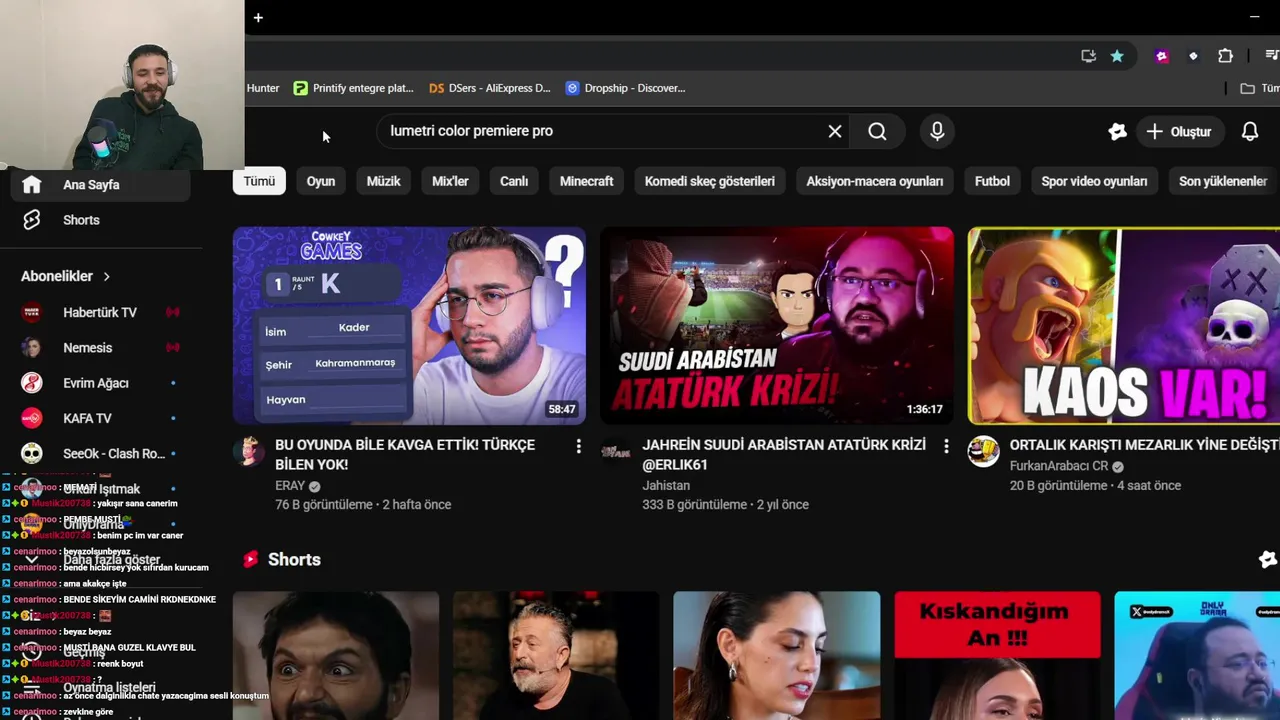
Task: Open the KAFA TV subscription
Action: 100,418
